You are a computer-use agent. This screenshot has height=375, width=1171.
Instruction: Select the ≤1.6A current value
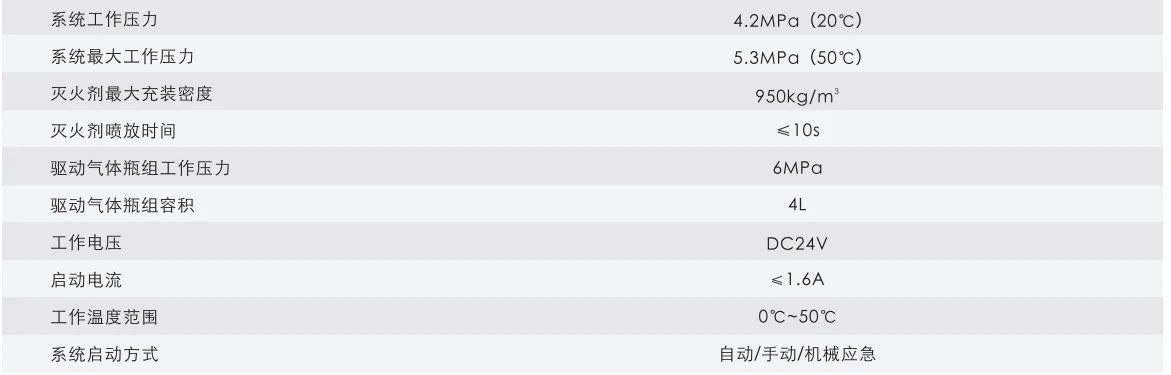tap(797, 280)
